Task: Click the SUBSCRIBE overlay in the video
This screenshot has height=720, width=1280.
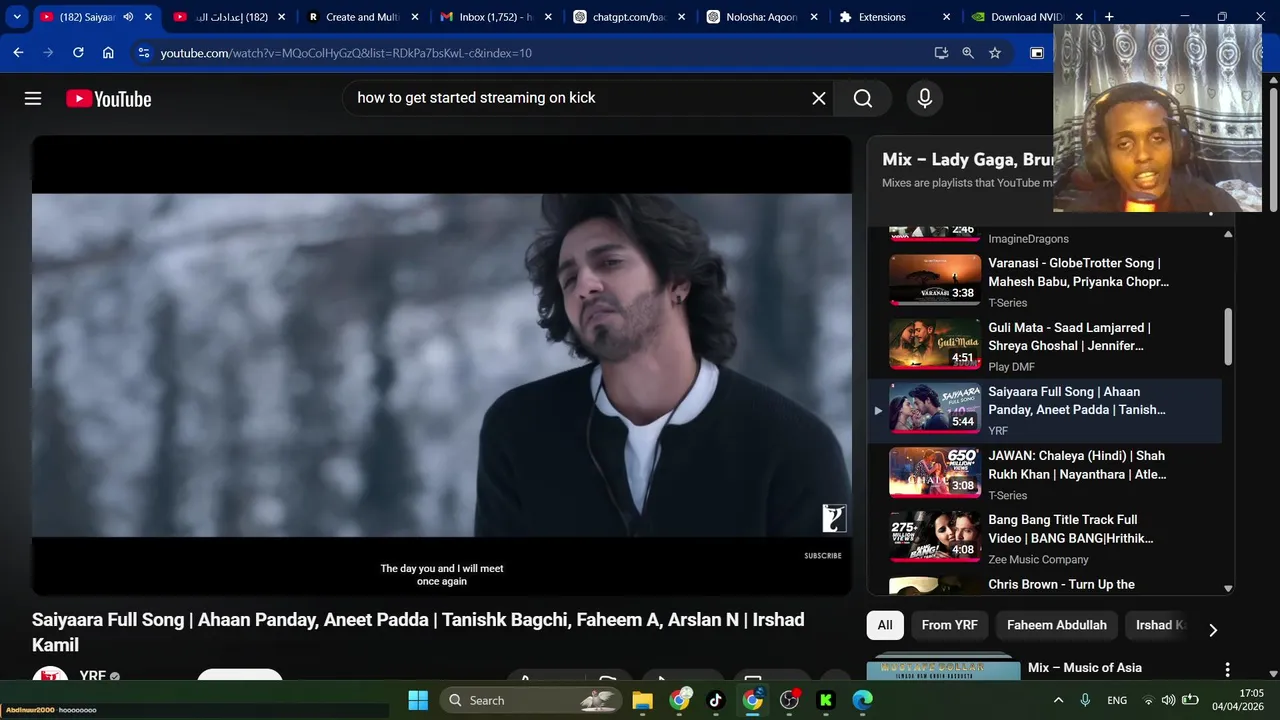Action: pyautogui.click(x=823, y=556)
